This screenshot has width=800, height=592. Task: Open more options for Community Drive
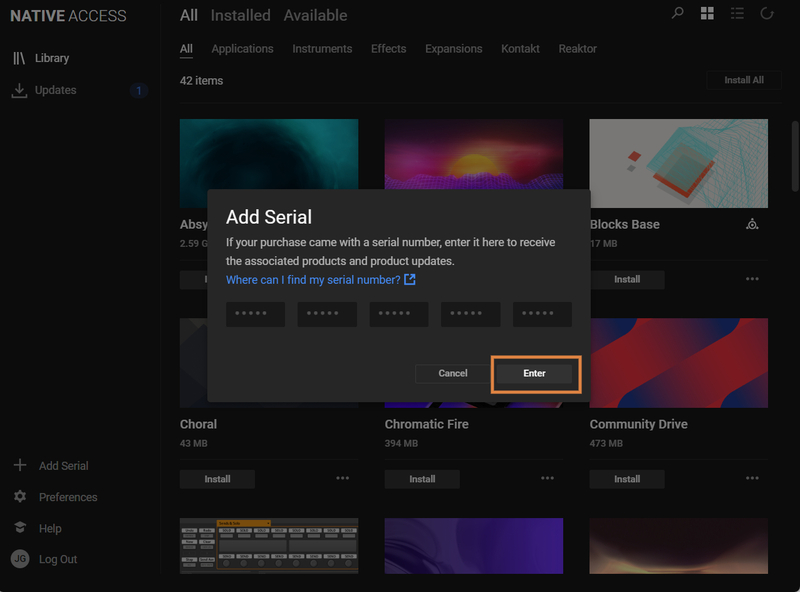[752, 478]
